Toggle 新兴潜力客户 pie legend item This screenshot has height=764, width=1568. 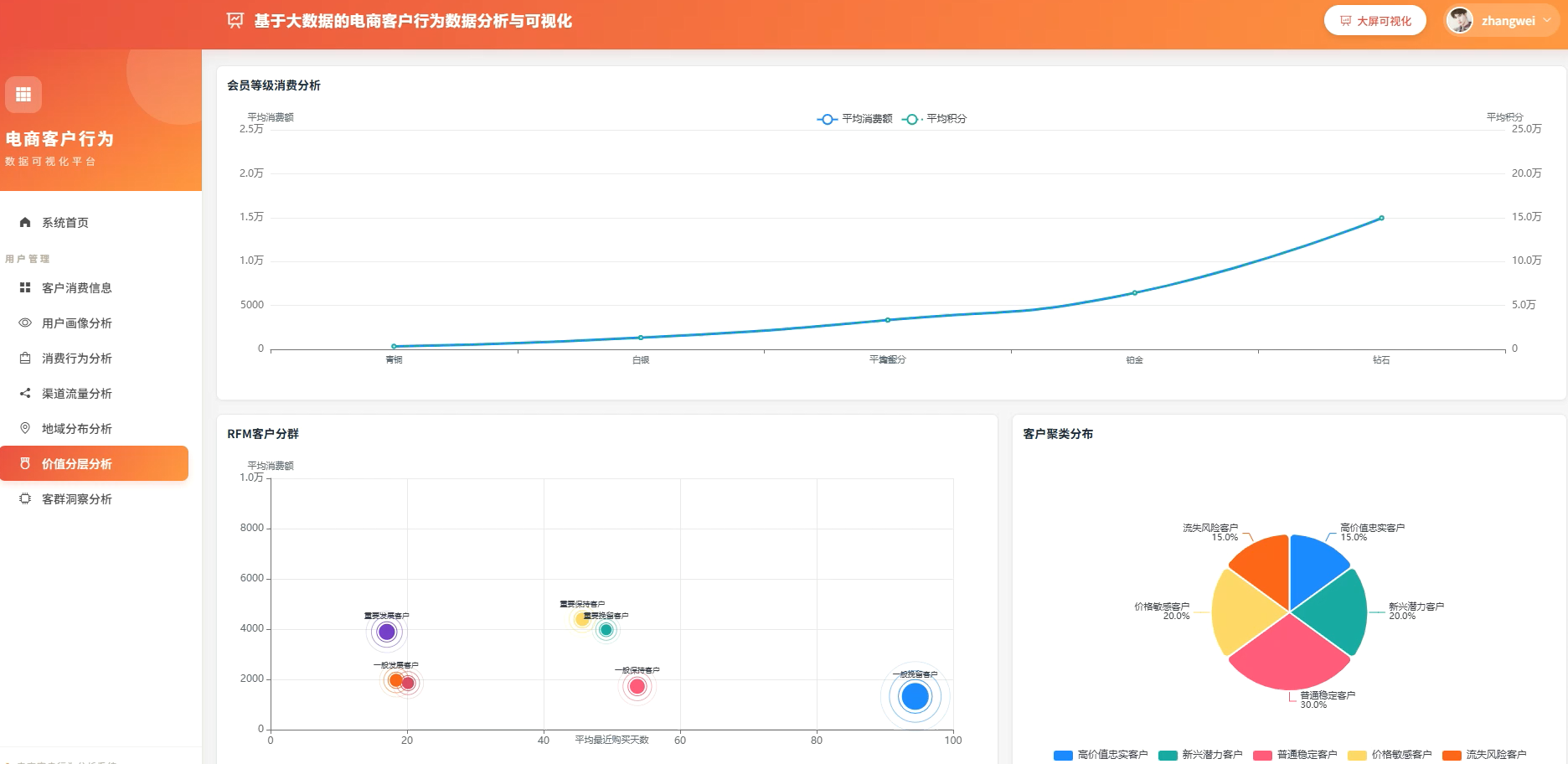coord(1200,755)
